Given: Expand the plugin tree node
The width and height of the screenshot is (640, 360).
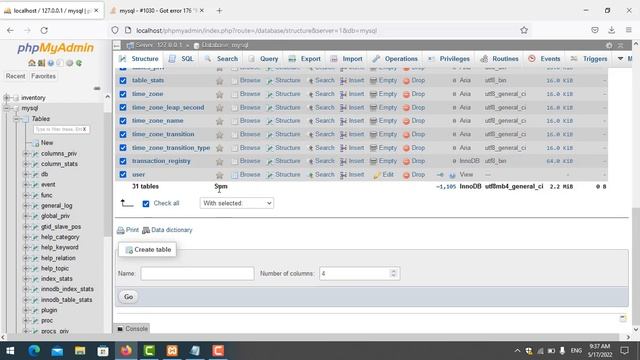Looking at the screenshot, I should click(26, 310).
